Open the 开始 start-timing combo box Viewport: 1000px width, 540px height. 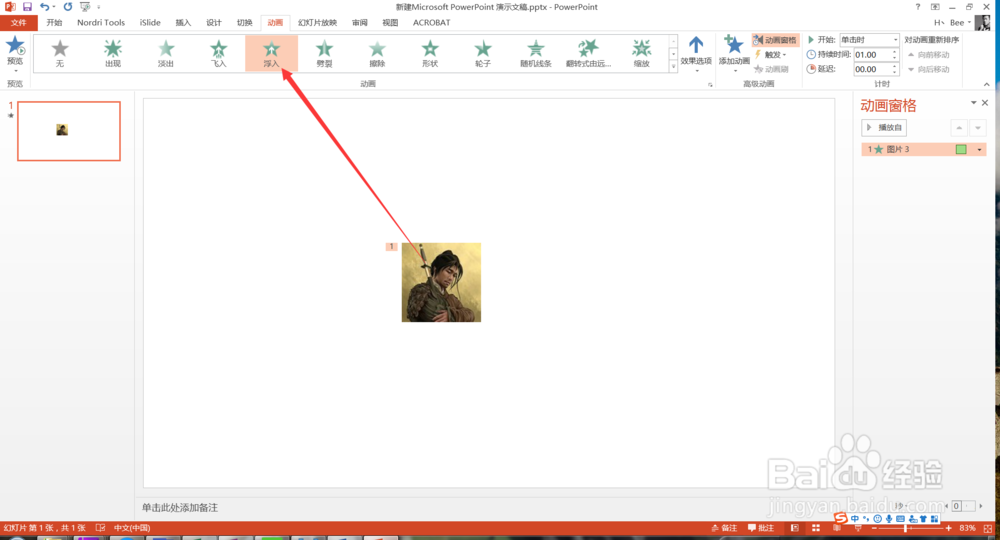pyautogui.click(x=869, y=40)
